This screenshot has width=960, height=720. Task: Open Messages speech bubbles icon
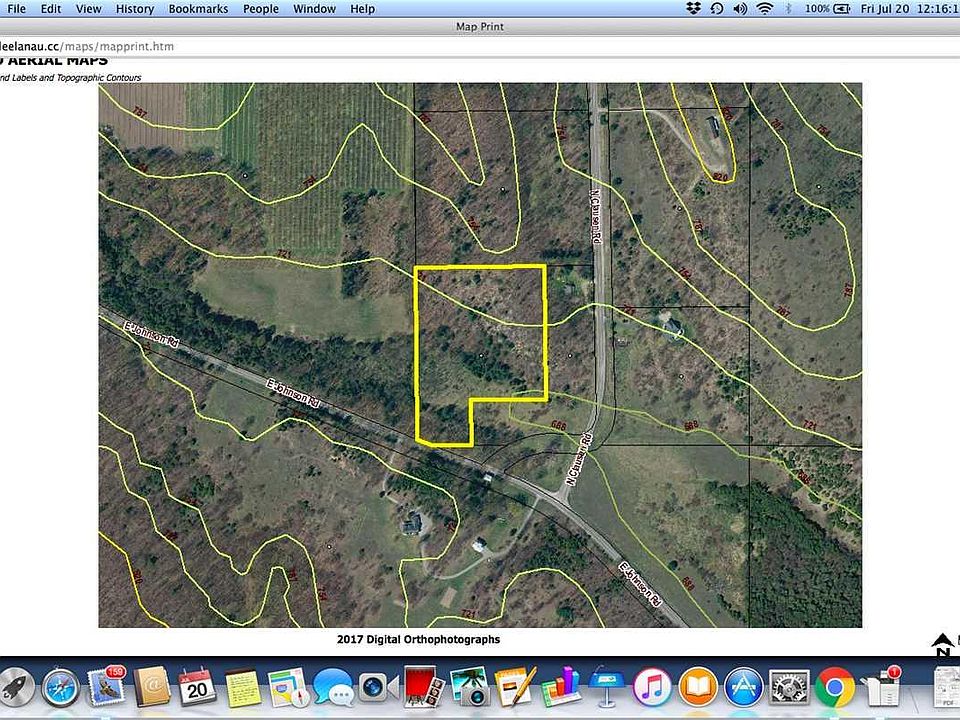pos(334,688)
